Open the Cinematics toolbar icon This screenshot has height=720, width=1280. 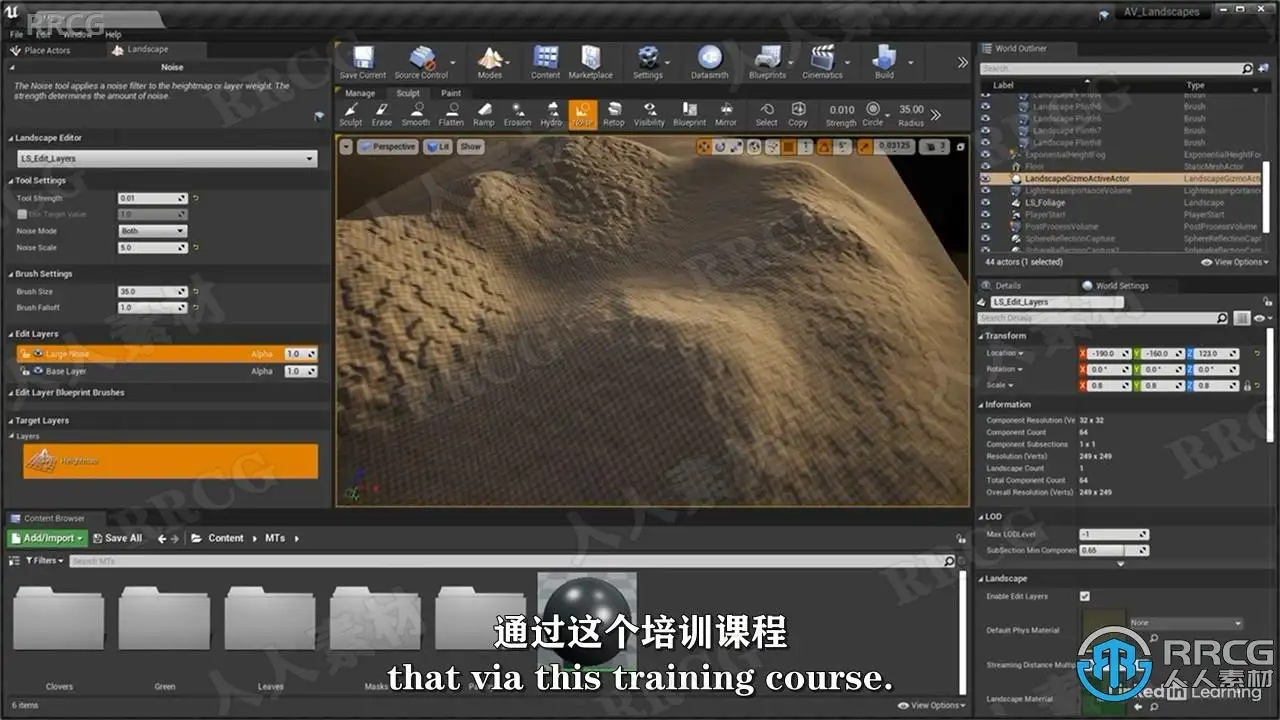coord(822,61)
